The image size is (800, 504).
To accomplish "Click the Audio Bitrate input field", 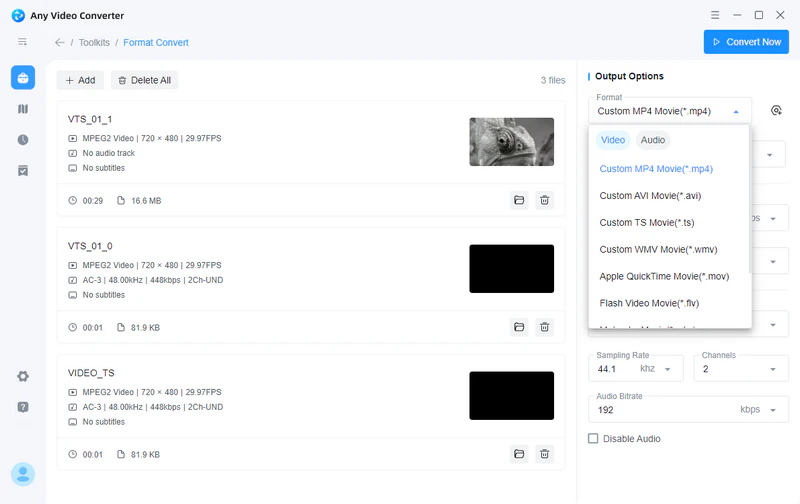I will tap(660, 409).
